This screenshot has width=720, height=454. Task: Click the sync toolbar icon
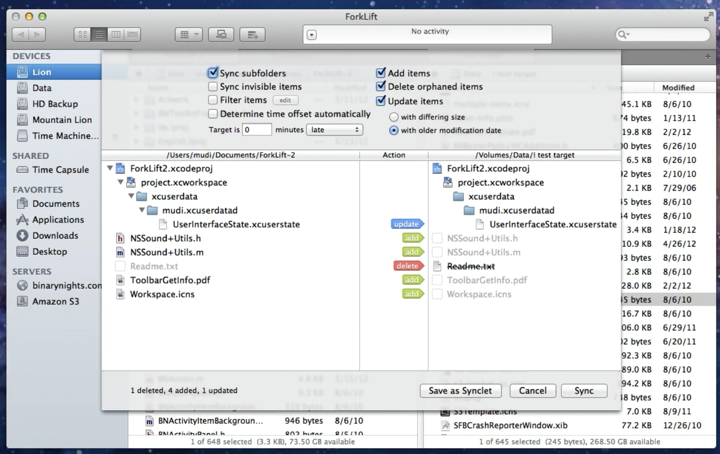click(252, 34)
